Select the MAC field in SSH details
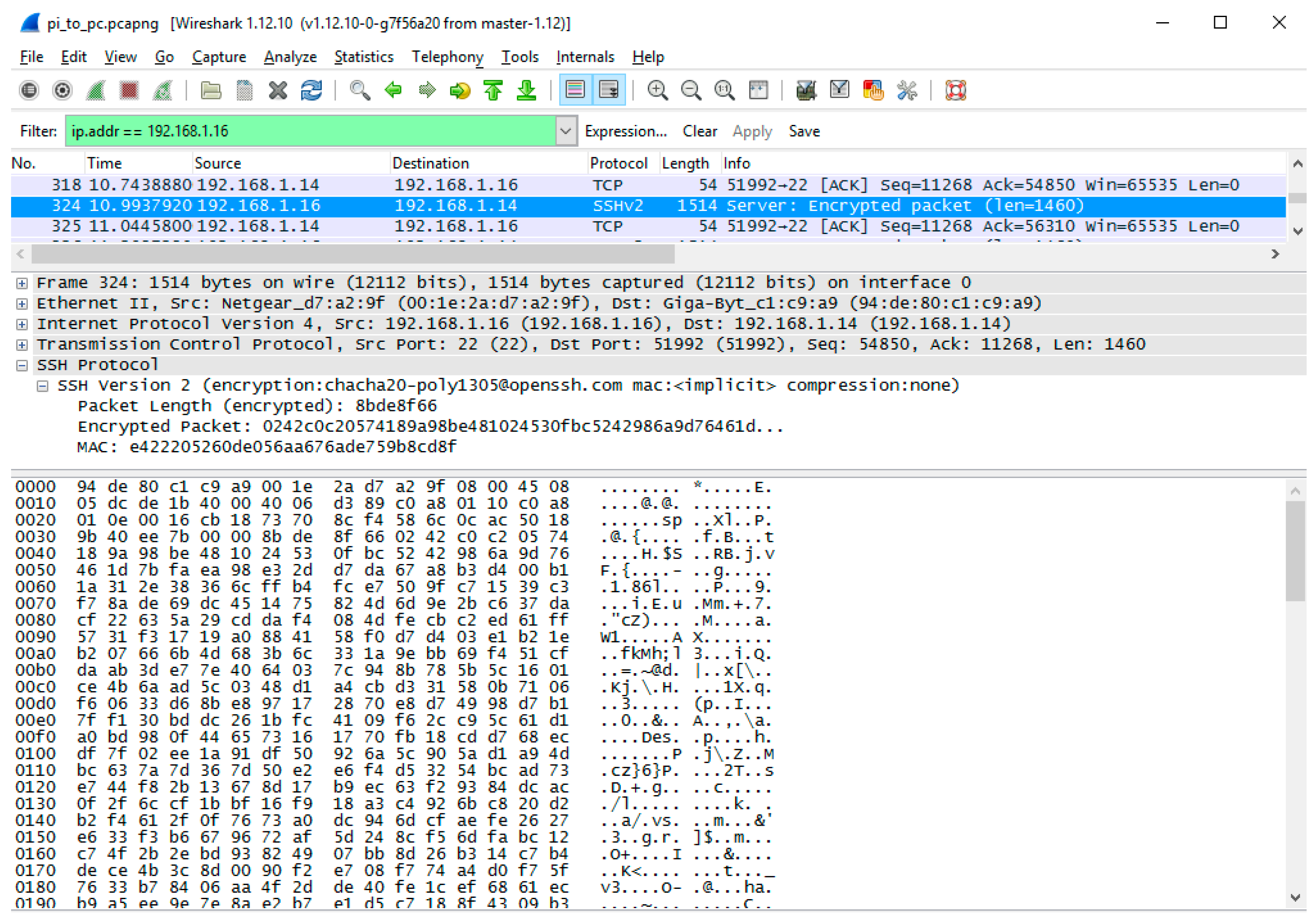The height and width of the screenshot is (920, 1316). (267, 447)
